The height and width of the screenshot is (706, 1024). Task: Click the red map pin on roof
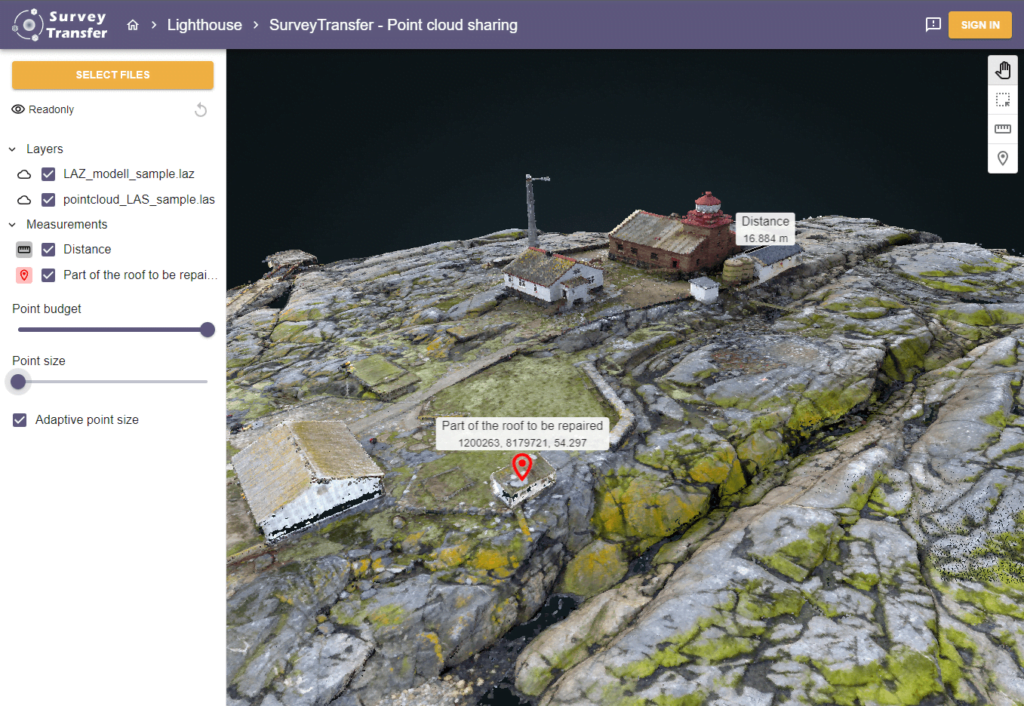521,467
